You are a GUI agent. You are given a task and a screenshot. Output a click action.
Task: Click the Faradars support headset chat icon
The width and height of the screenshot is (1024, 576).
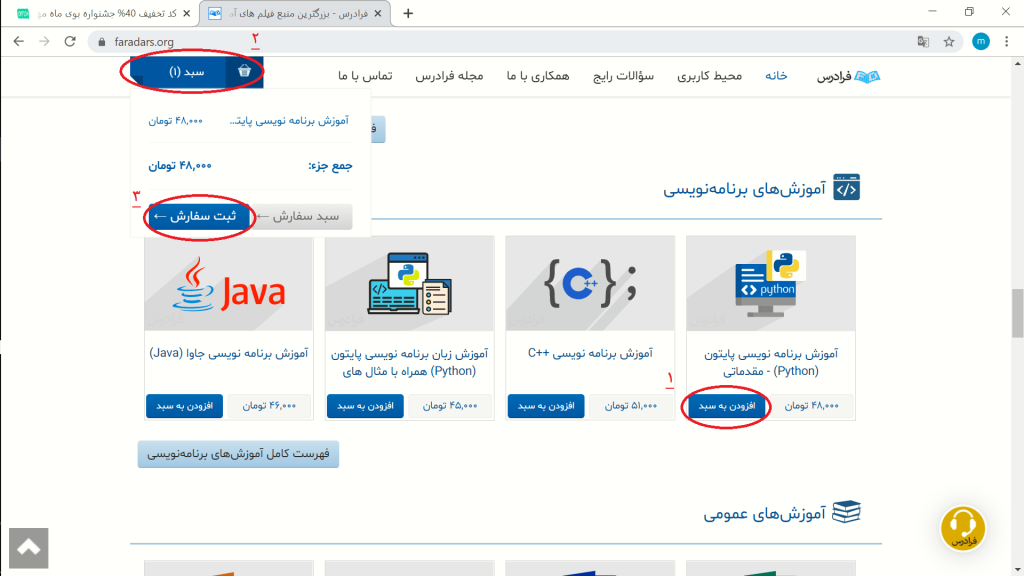click(x=963, y=528)
